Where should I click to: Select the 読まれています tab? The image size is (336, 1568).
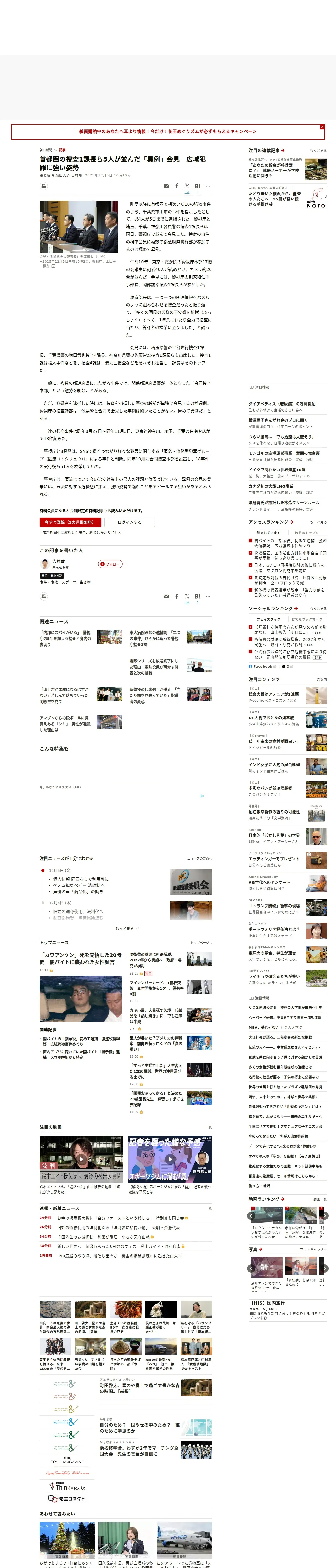268,533
